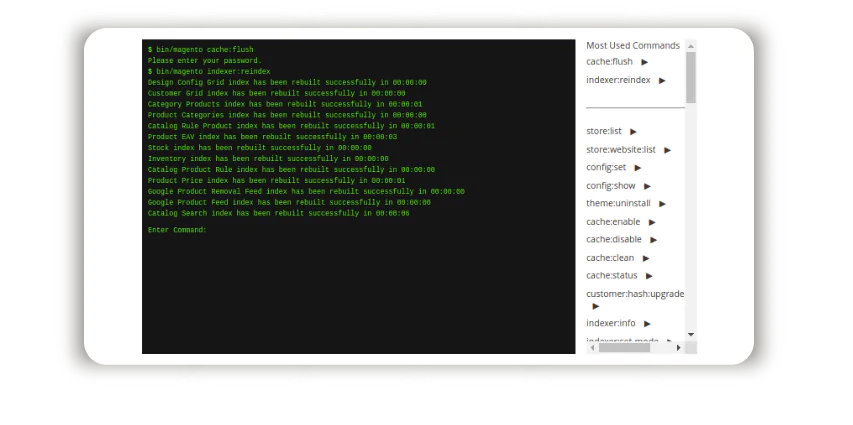Click the vertical scrollbar thumb in commands list

691,77
